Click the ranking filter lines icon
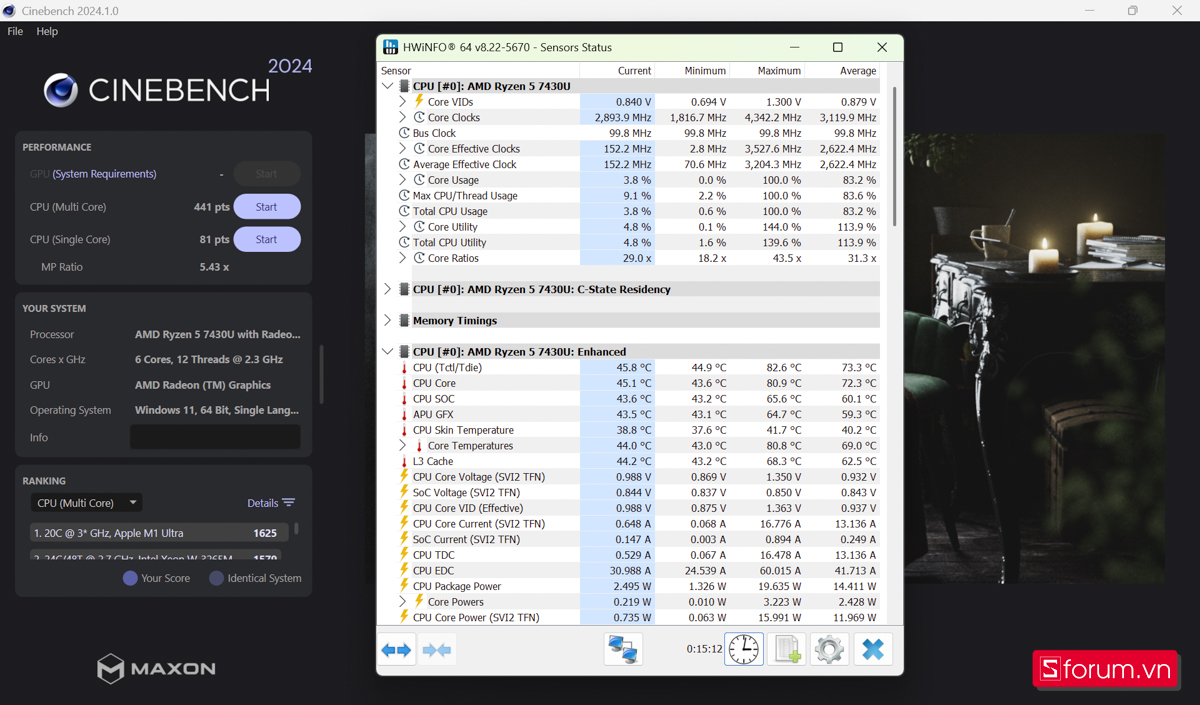This screenshot has width=1200, height=705. 288,503
